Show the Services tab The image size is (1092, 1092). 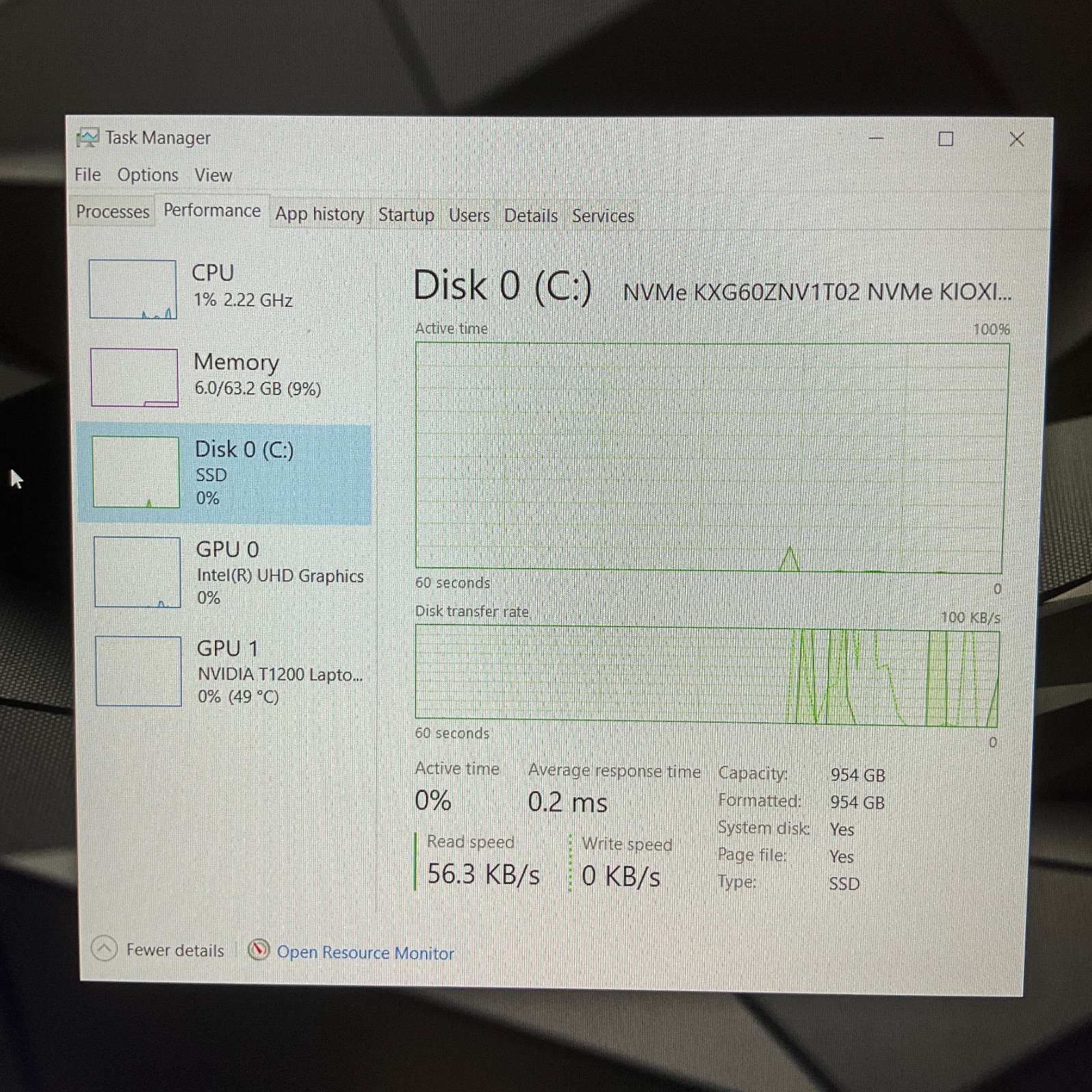[603, 216]
